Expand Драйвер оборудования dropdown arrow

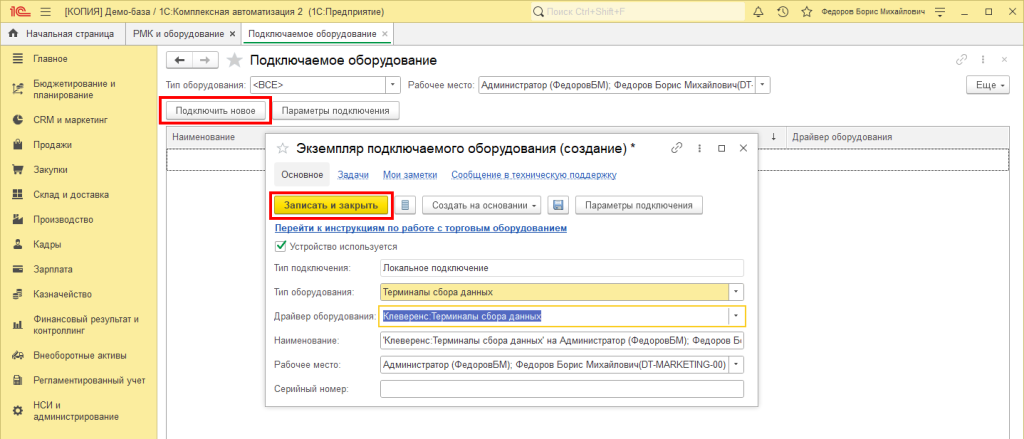[737, 316]
